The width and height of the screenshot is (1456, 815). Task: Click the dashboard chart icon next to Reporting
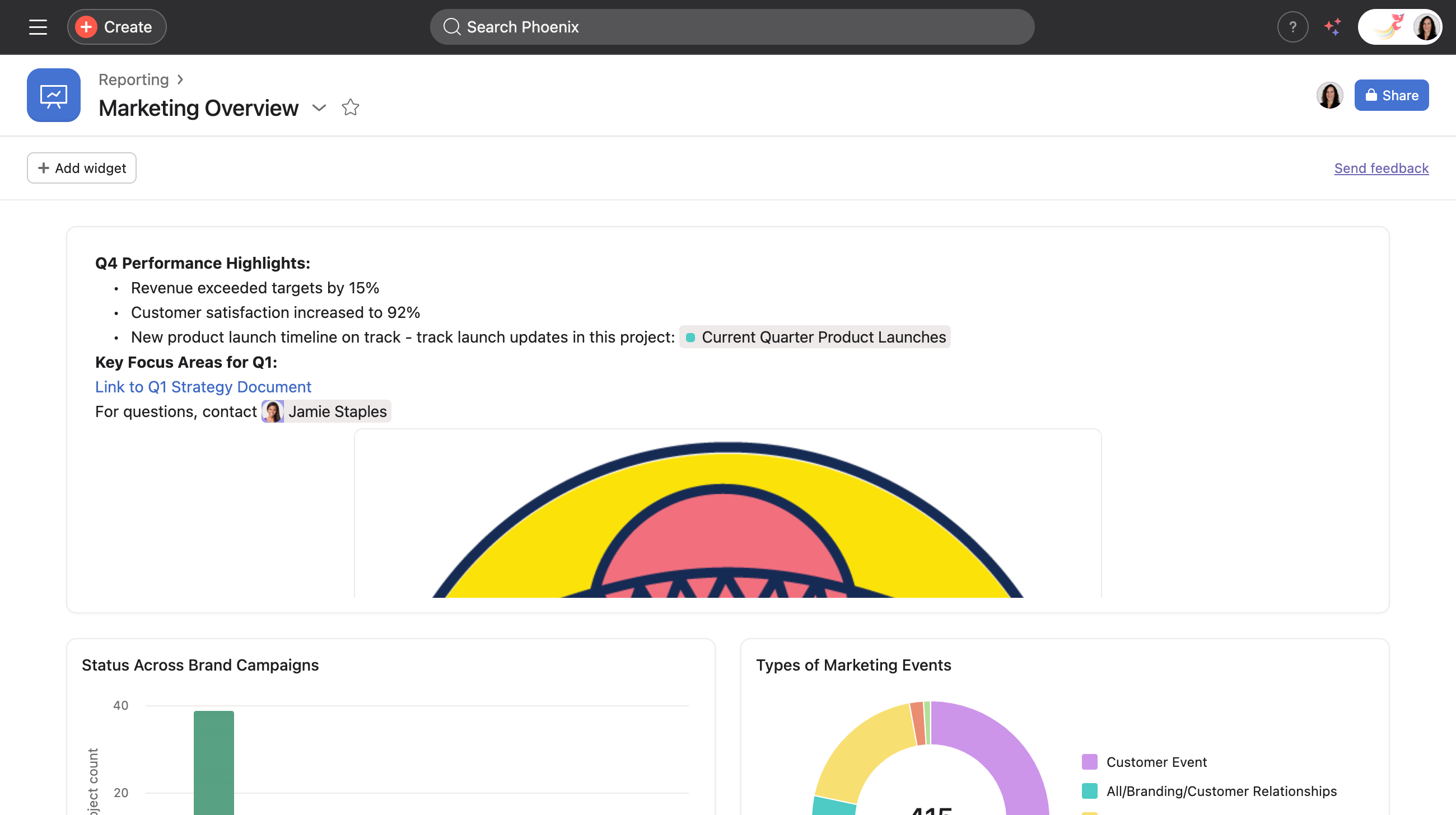coord(53,95)
